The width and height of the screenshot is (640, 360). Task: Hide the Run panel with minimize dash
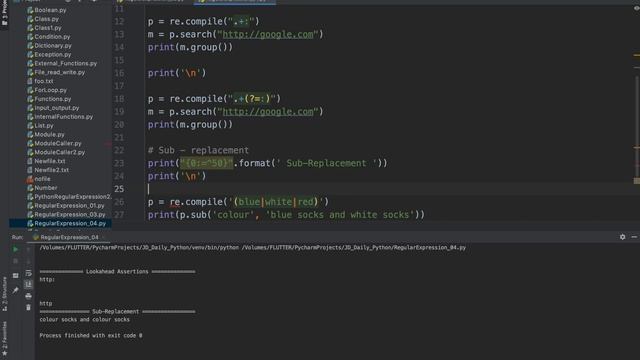tap(634, 237)
